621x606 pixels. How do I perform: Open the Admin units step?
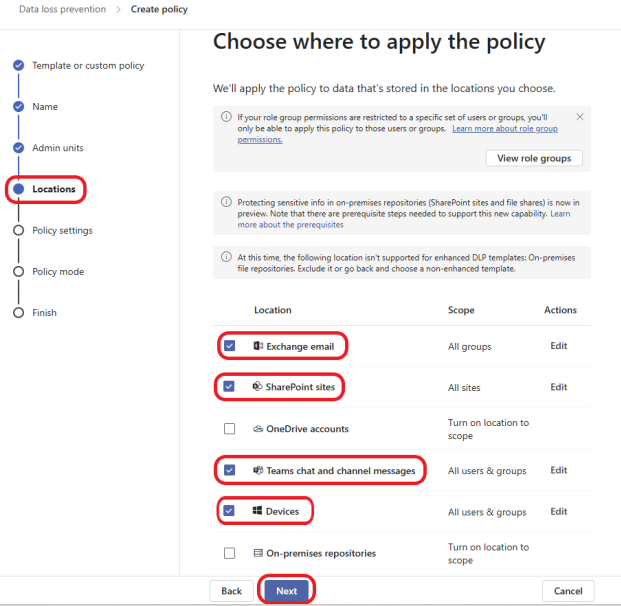58,148
